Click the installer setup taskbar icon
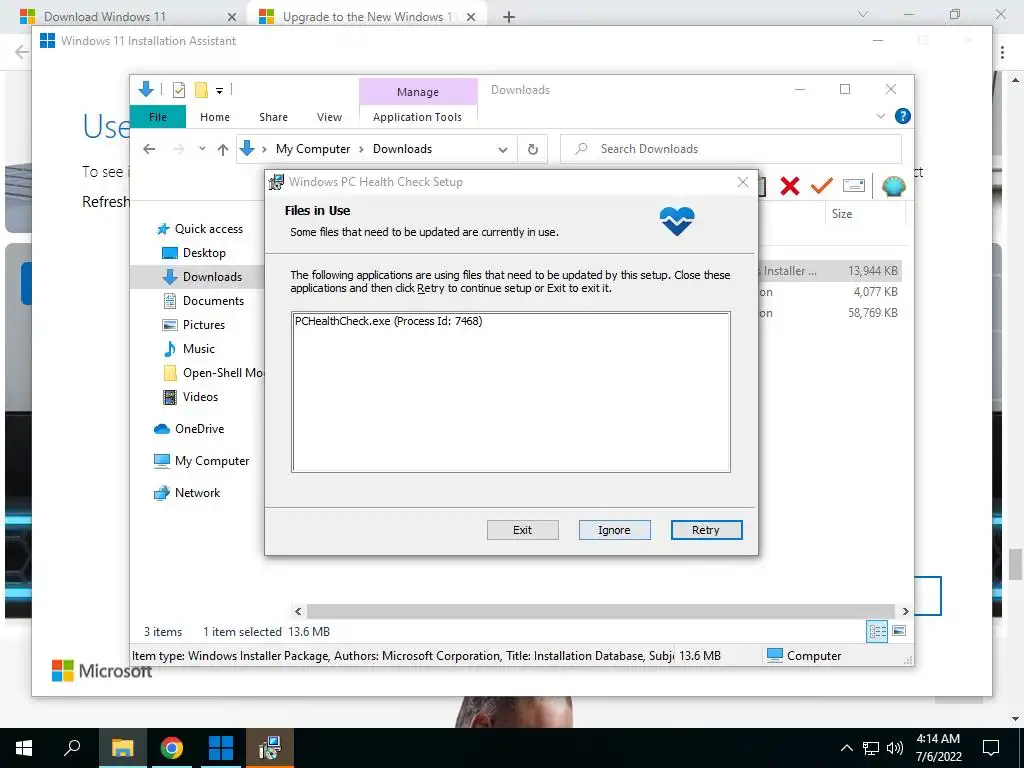This screenshot has height=768, width=1024. (270, 748)
